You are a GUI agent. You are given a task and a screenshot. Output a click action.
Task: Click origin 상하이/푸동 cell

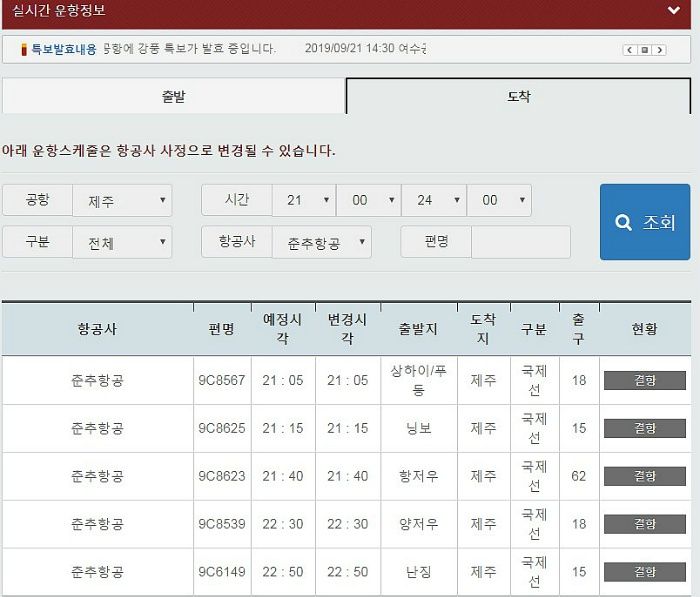click(x=418, y=380)
